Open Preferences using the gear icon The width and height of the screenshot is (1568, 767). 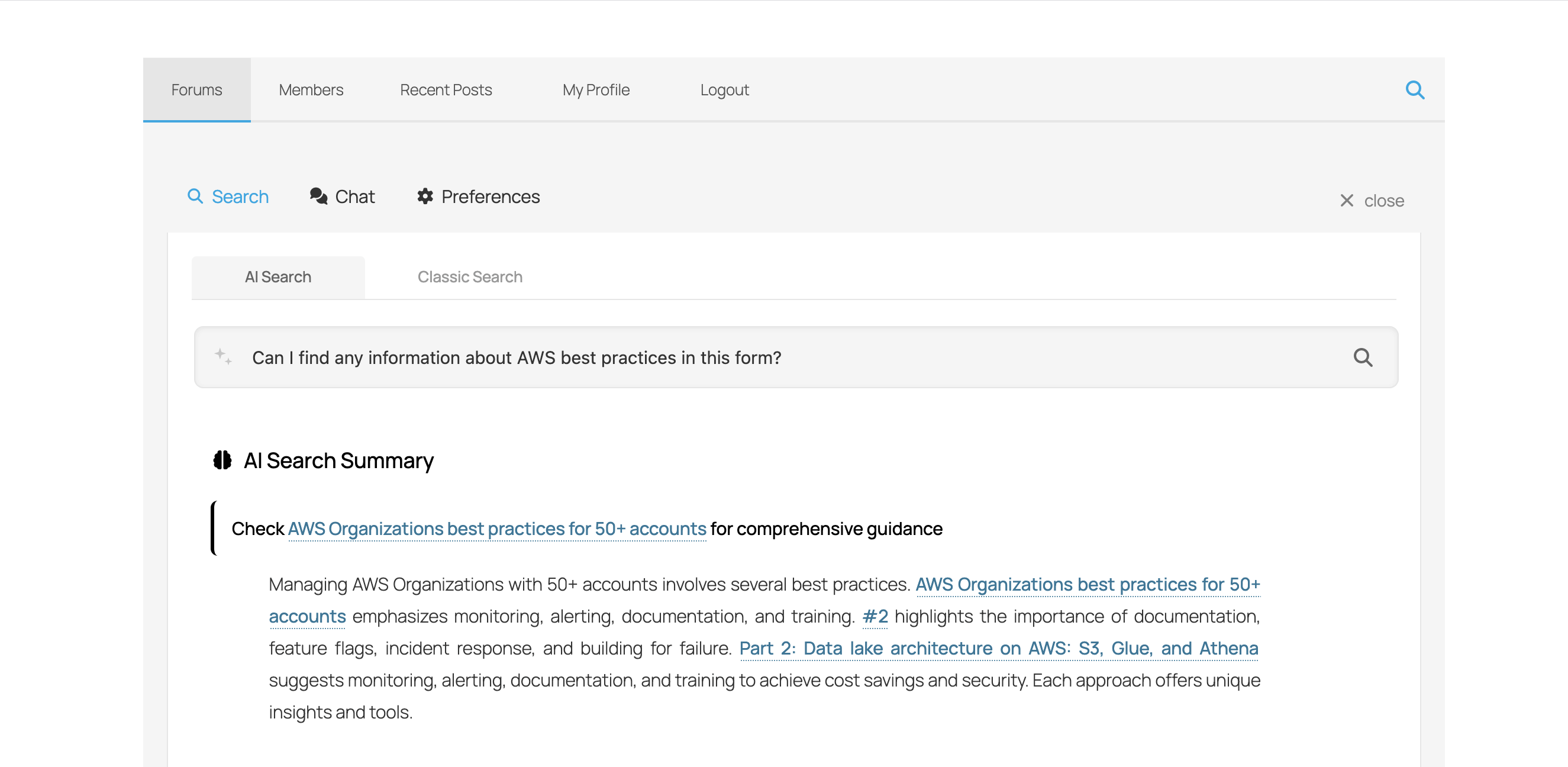(424, 196)
